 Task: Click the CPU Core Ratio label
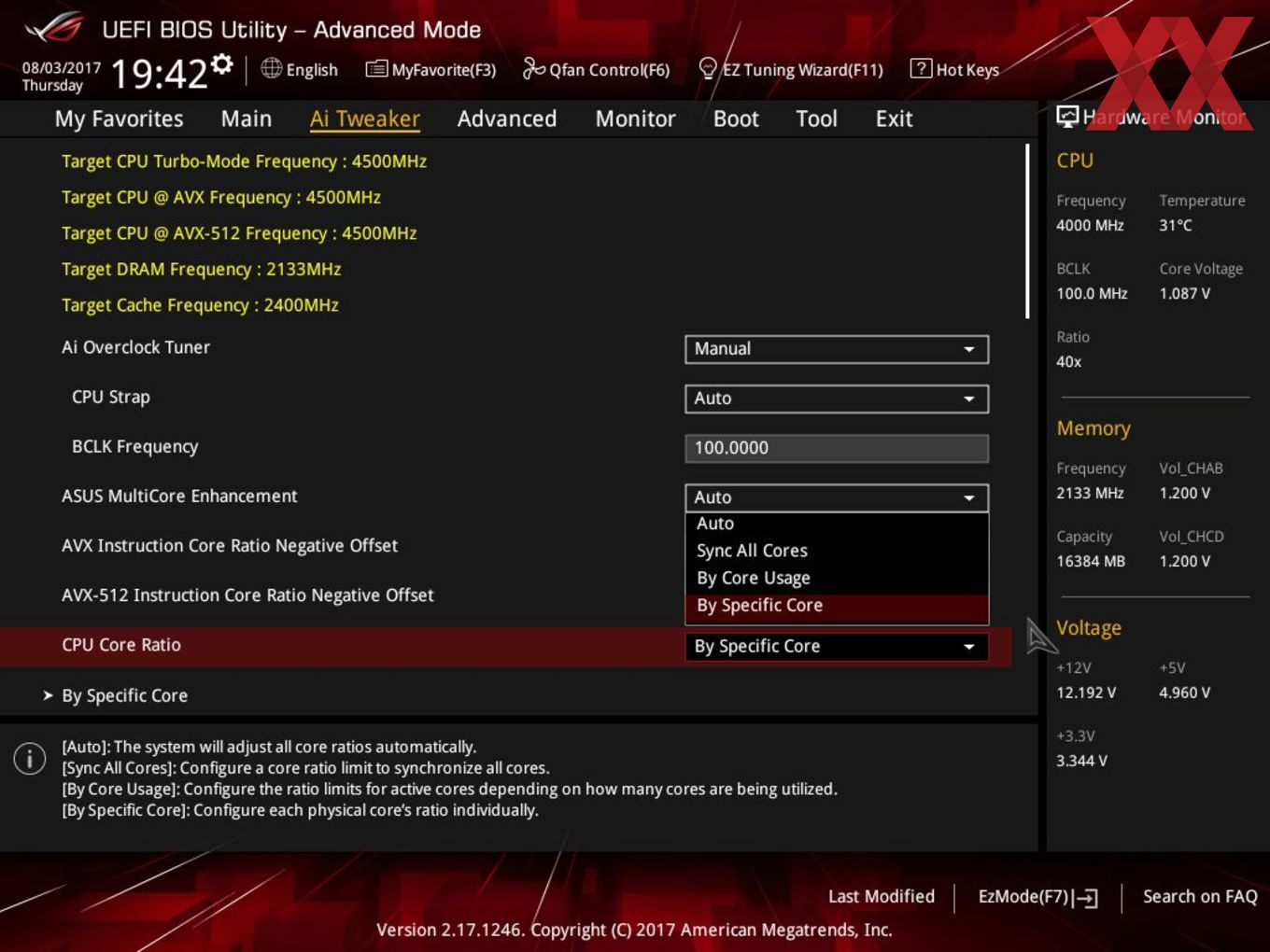tap(121, 645)
